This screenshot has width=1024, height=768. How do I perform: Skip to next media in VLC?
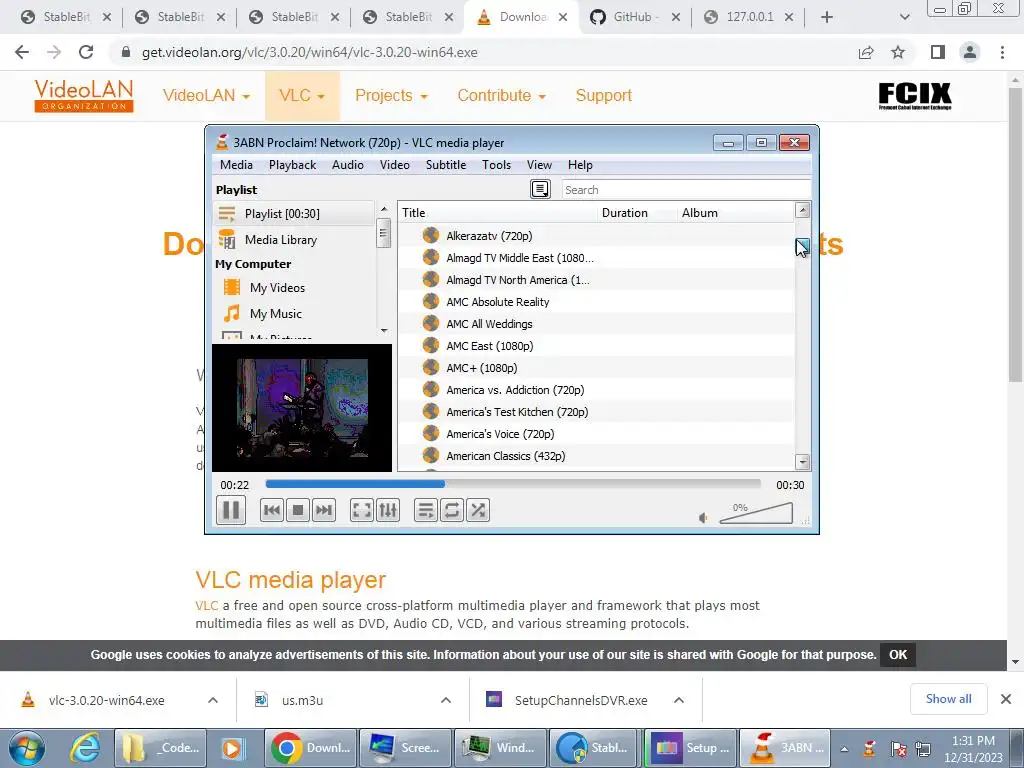(x=324, y=510)
